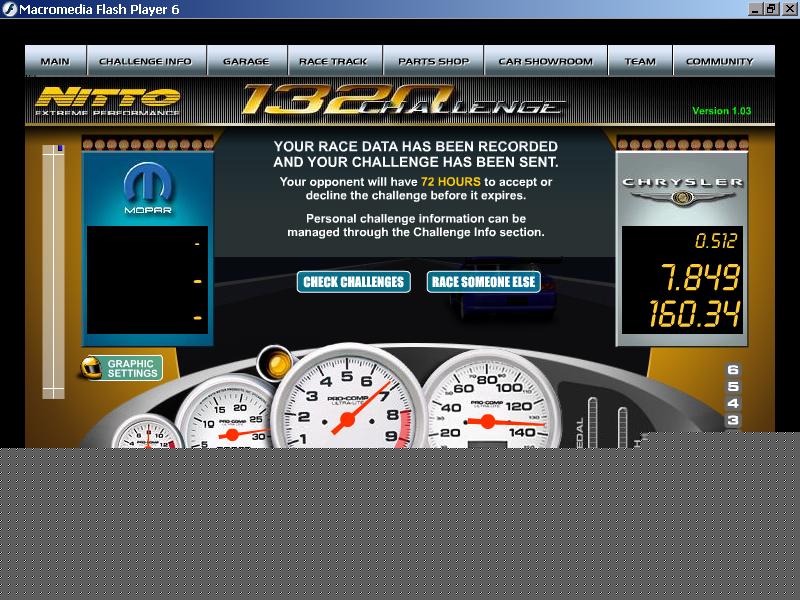This screenshot has height=600, width=800.
Task: Click the yellow shift light indicator
Action: tap(276, 363)
